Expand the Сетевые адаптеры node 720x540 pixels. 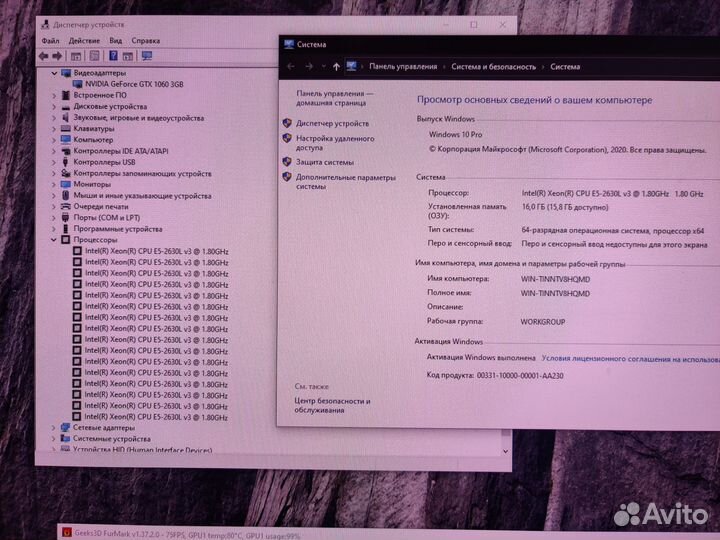click(x=54, y=428)
